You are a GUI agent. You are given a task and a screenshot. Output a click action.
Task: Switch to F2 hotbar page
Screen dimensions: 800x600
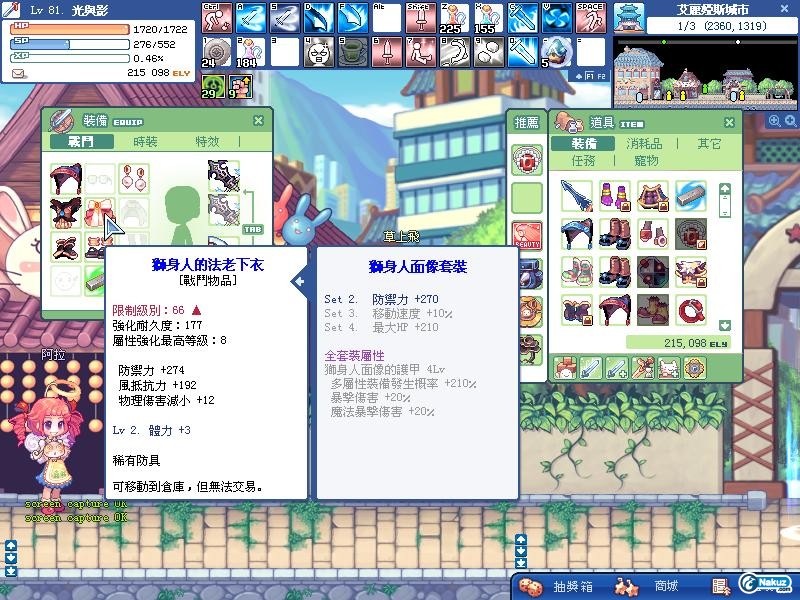[601, 77]
